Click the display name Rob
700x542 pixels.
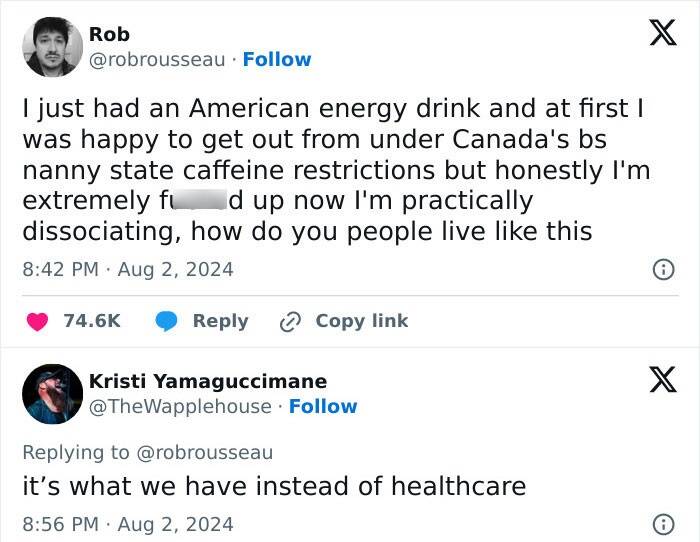coord(109,34)
